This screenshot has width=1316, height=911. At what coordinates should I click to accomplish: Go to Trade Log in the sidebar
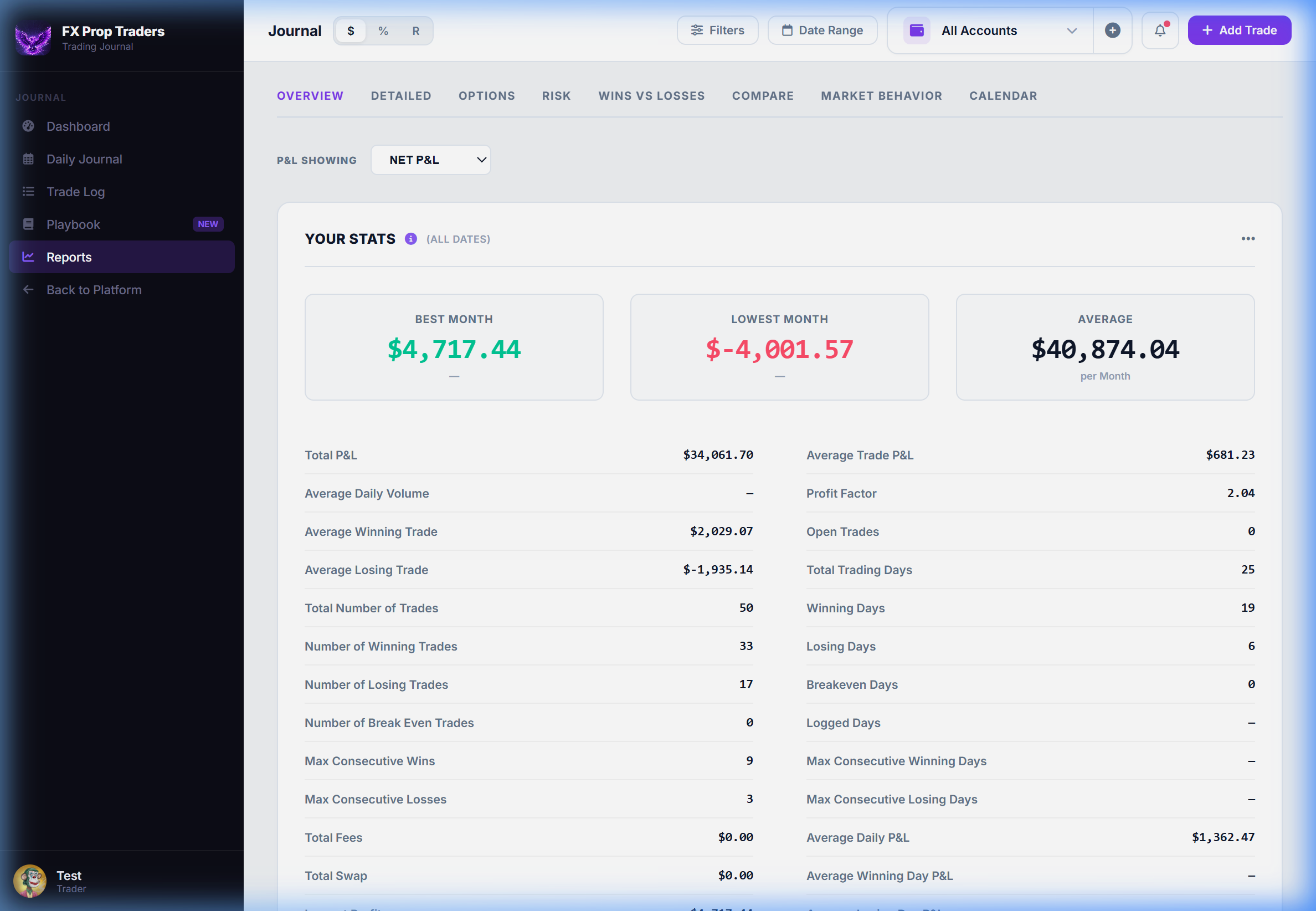(121, 192)
